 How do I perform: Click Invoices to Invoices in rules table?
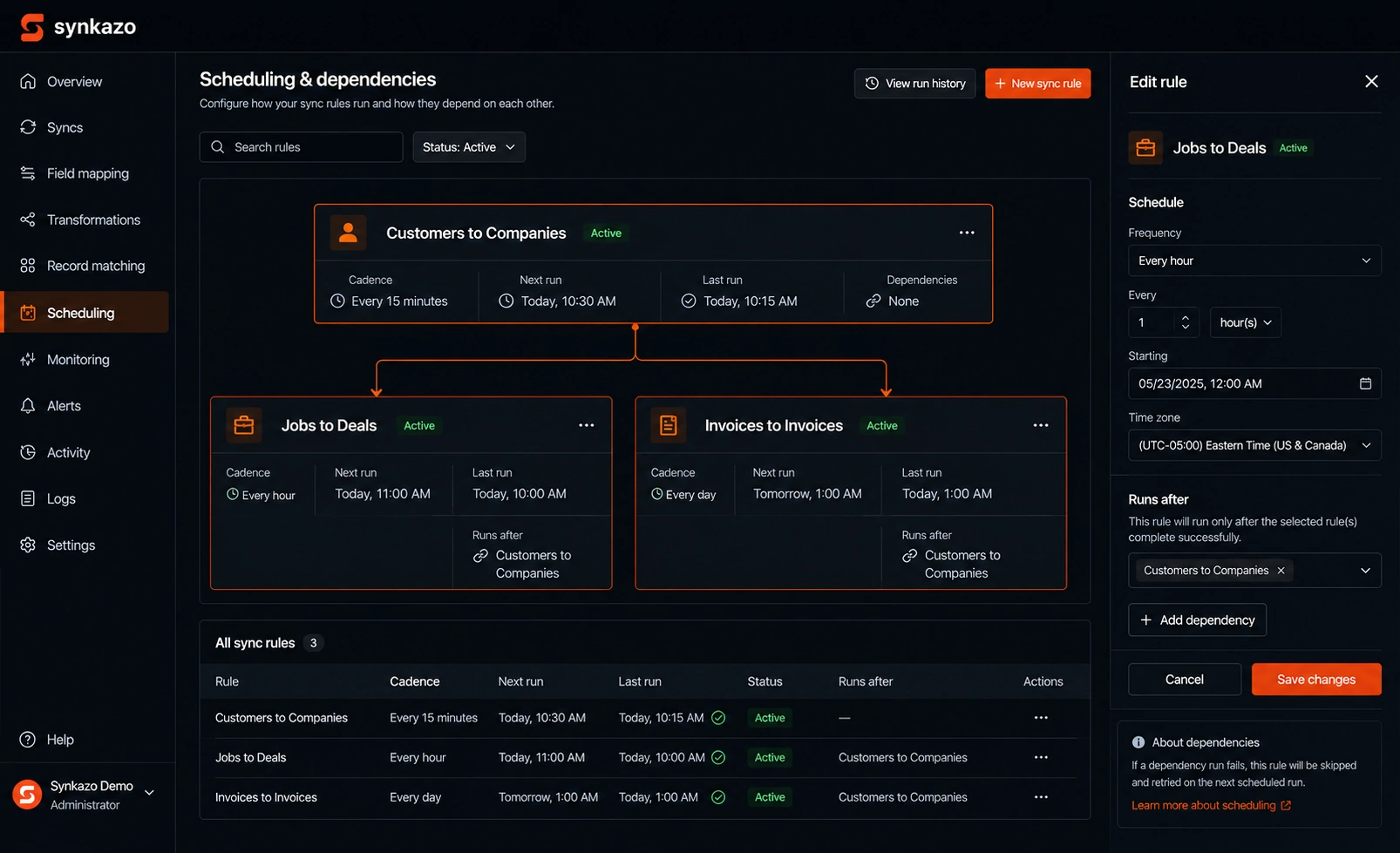coord(266,797)
